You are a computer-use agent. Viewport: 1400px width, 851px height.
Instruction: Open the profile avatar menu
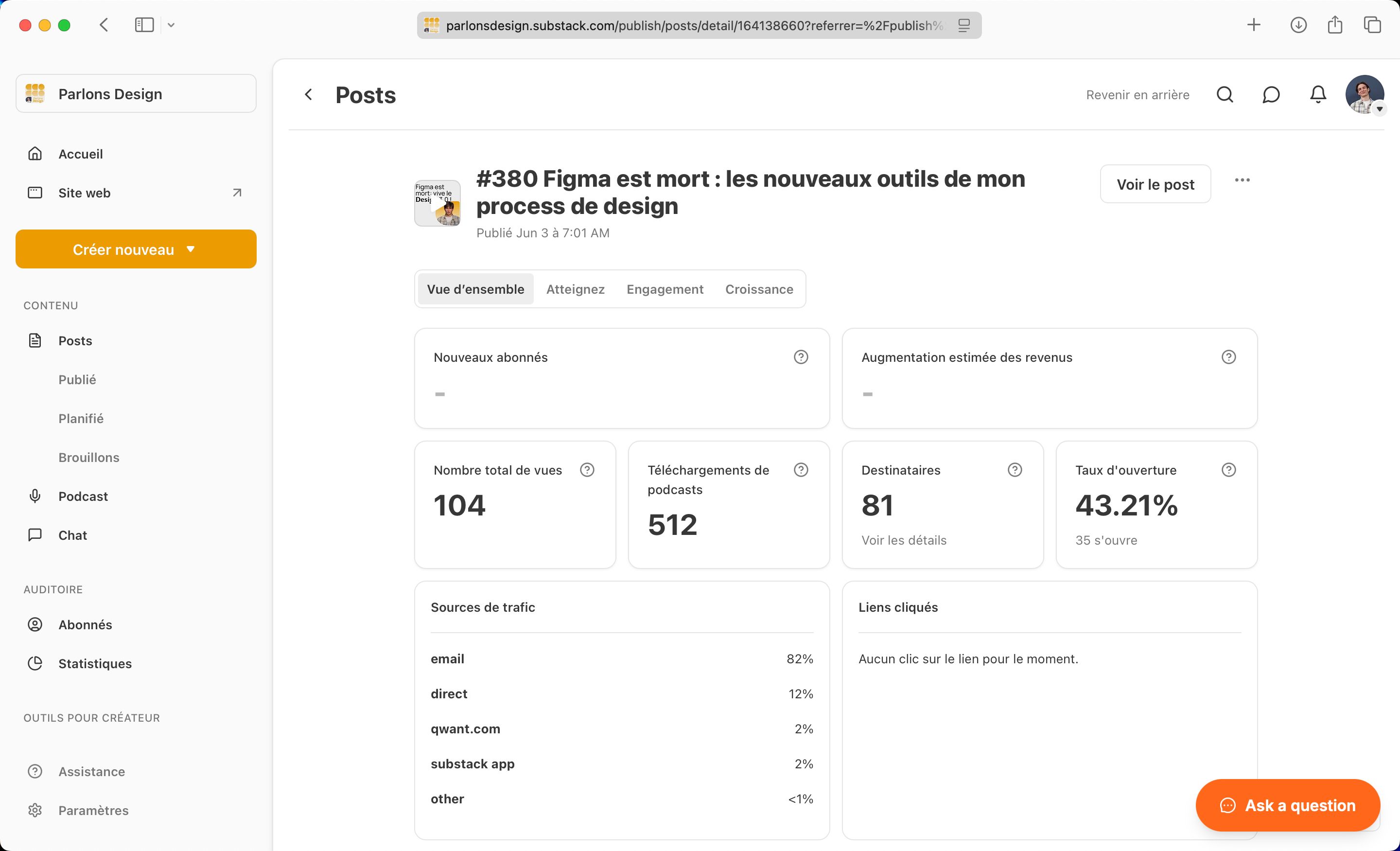[1365, 94]
